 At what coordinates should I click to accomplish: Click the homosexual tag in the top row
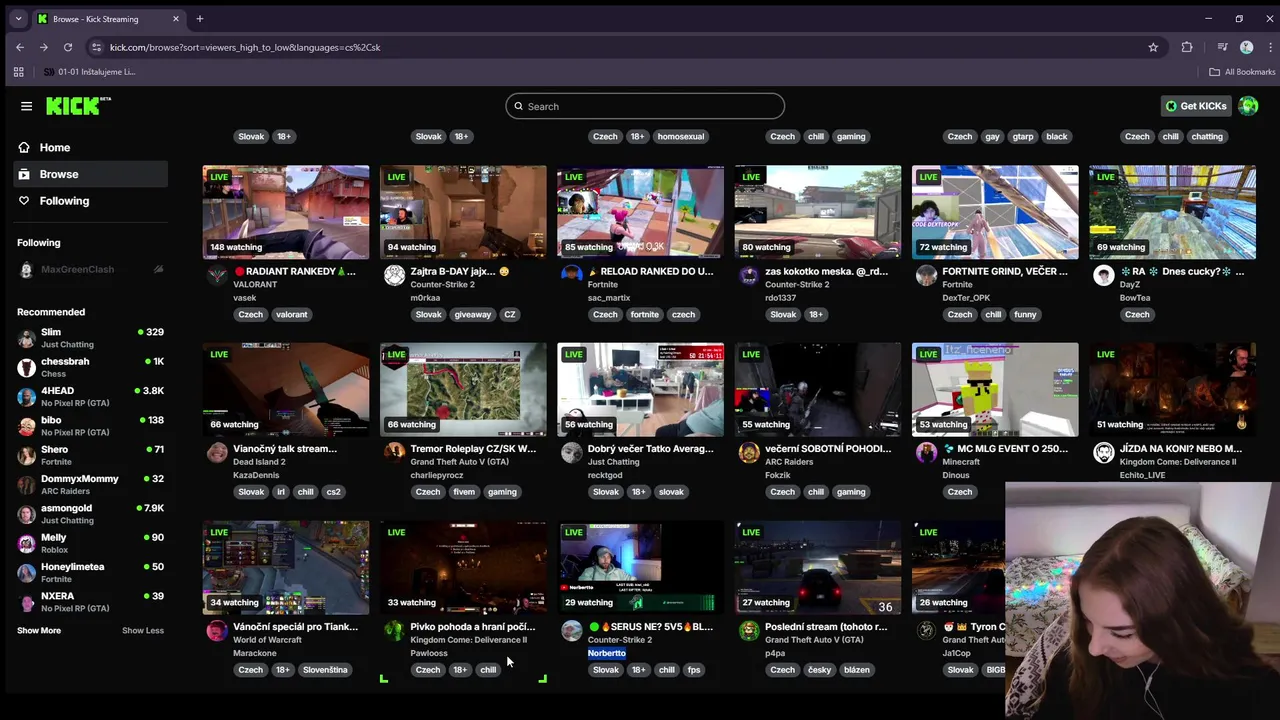[x=681, y=136]
